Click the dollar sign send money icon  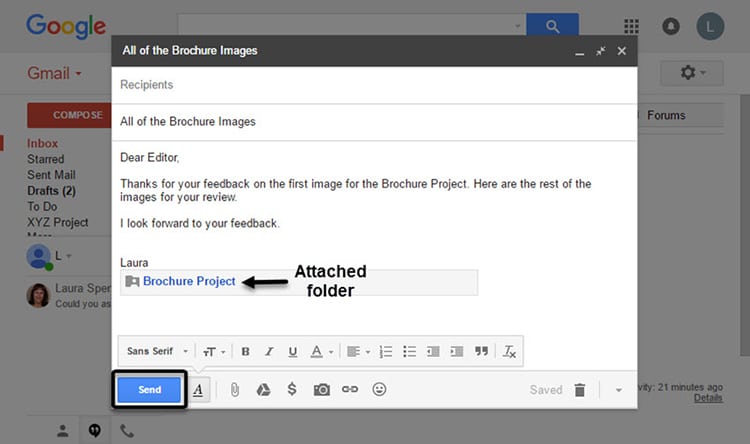(292, 389)
